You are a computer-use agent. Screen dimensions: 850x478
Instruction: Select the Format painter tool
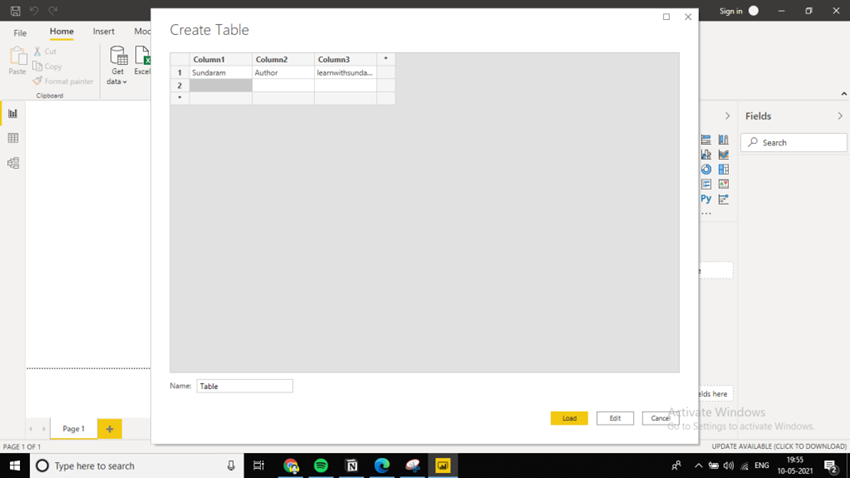click(63, 81)
